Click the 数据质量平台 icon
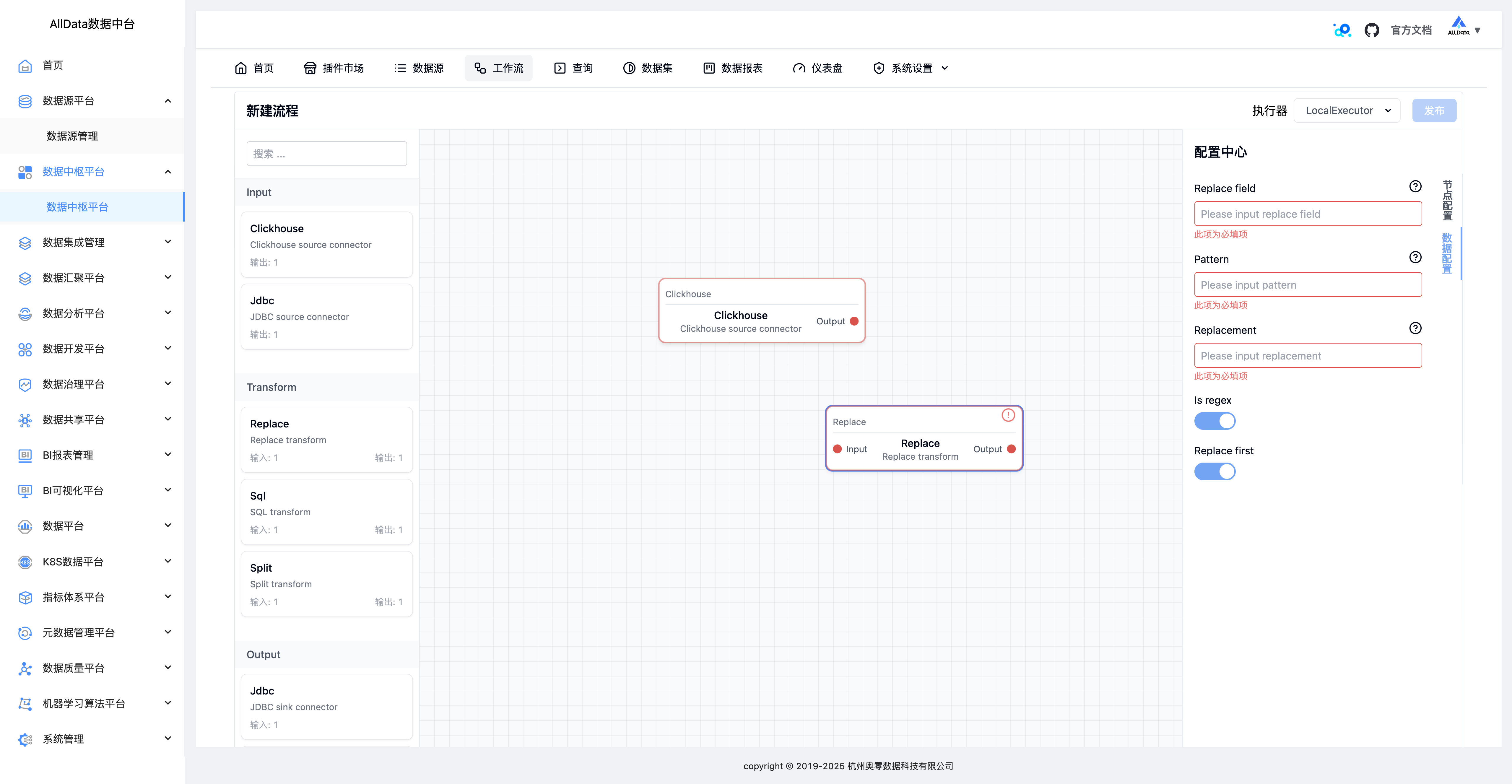This screenshot has height=784, width=1512. [25, 668]
